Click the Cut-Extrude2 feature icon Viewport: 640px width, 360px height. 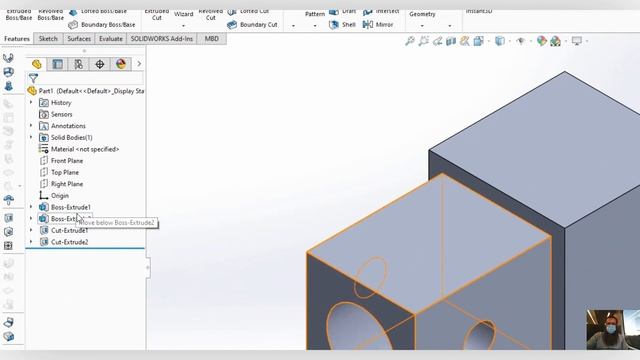pyautogui.click(x=44, y=242)
